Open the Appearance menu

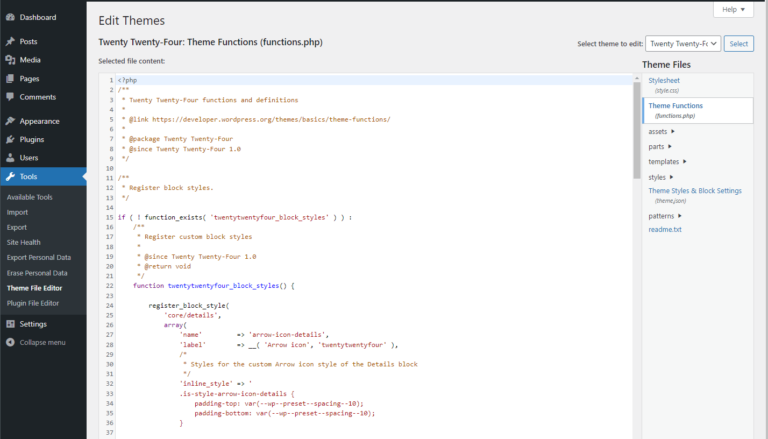(39, 121)
